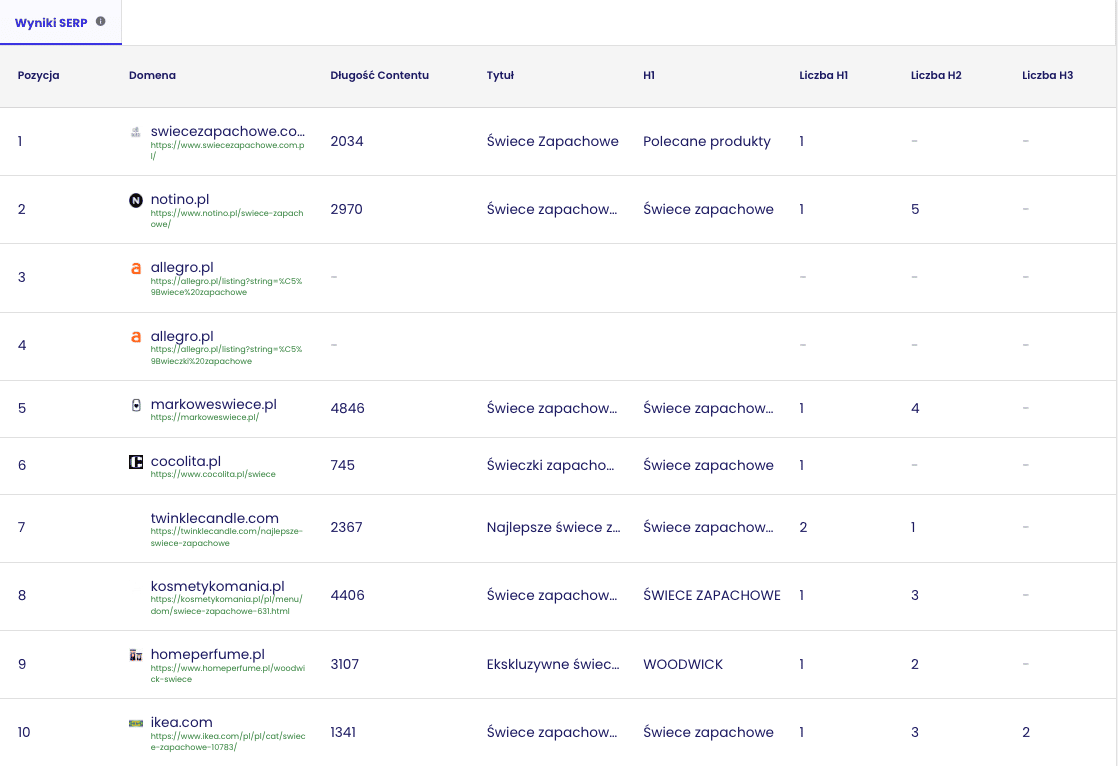1118x766 pixels.
Task: Click position number 10 in ikea row
Action: click(x=24, y=732)
